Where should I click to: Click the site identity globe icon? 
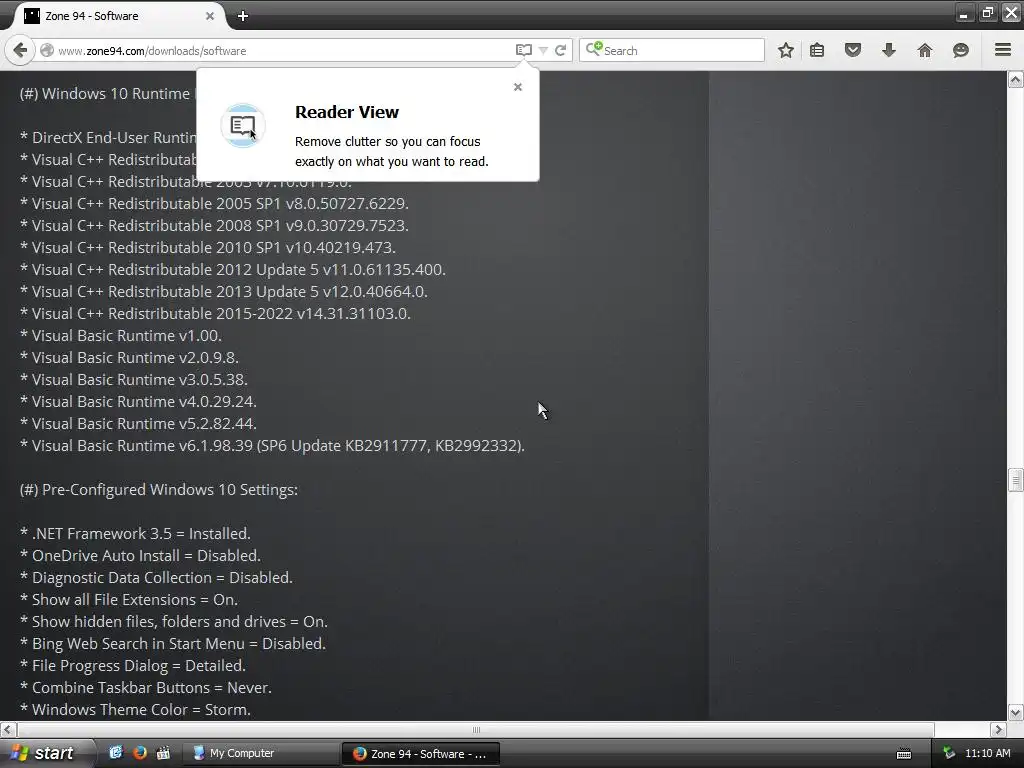pos(47,50)
